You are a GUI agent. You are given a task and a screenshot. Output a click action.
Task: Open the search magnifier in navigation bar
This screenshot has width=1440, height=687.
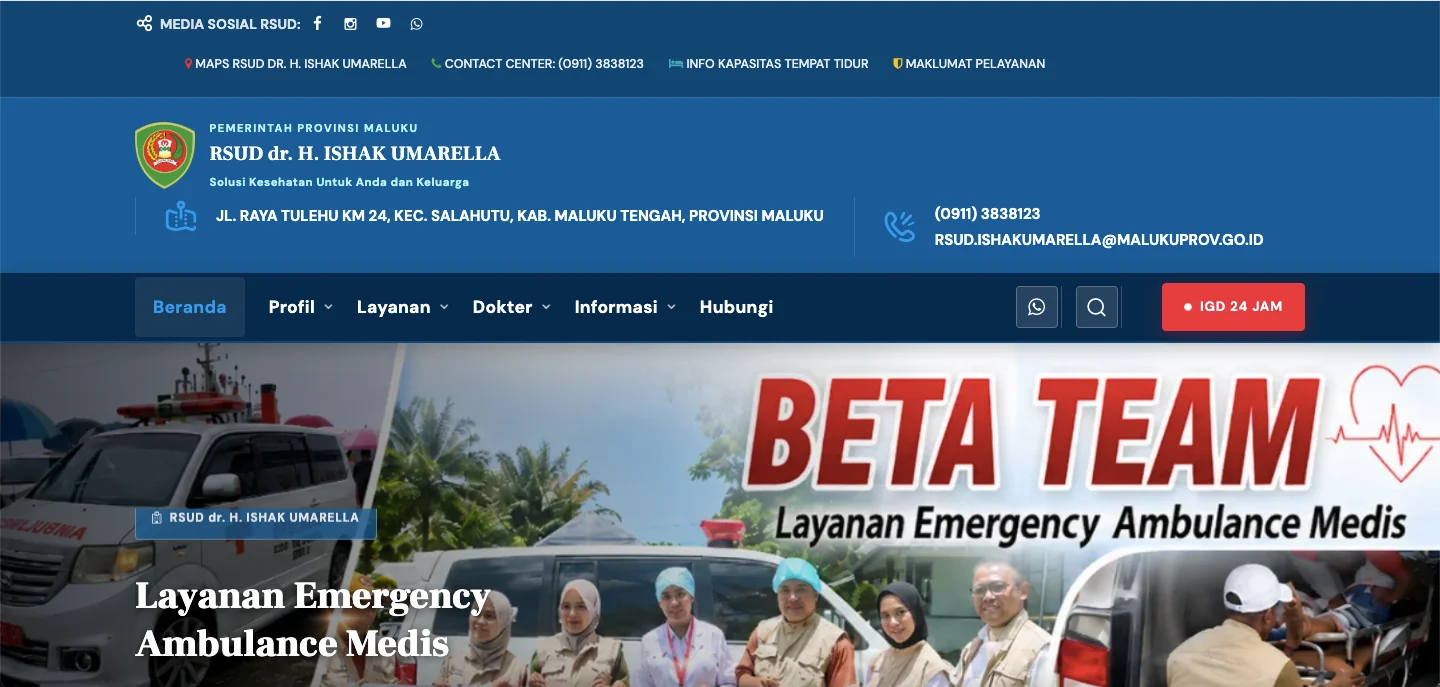point(1097,307)
